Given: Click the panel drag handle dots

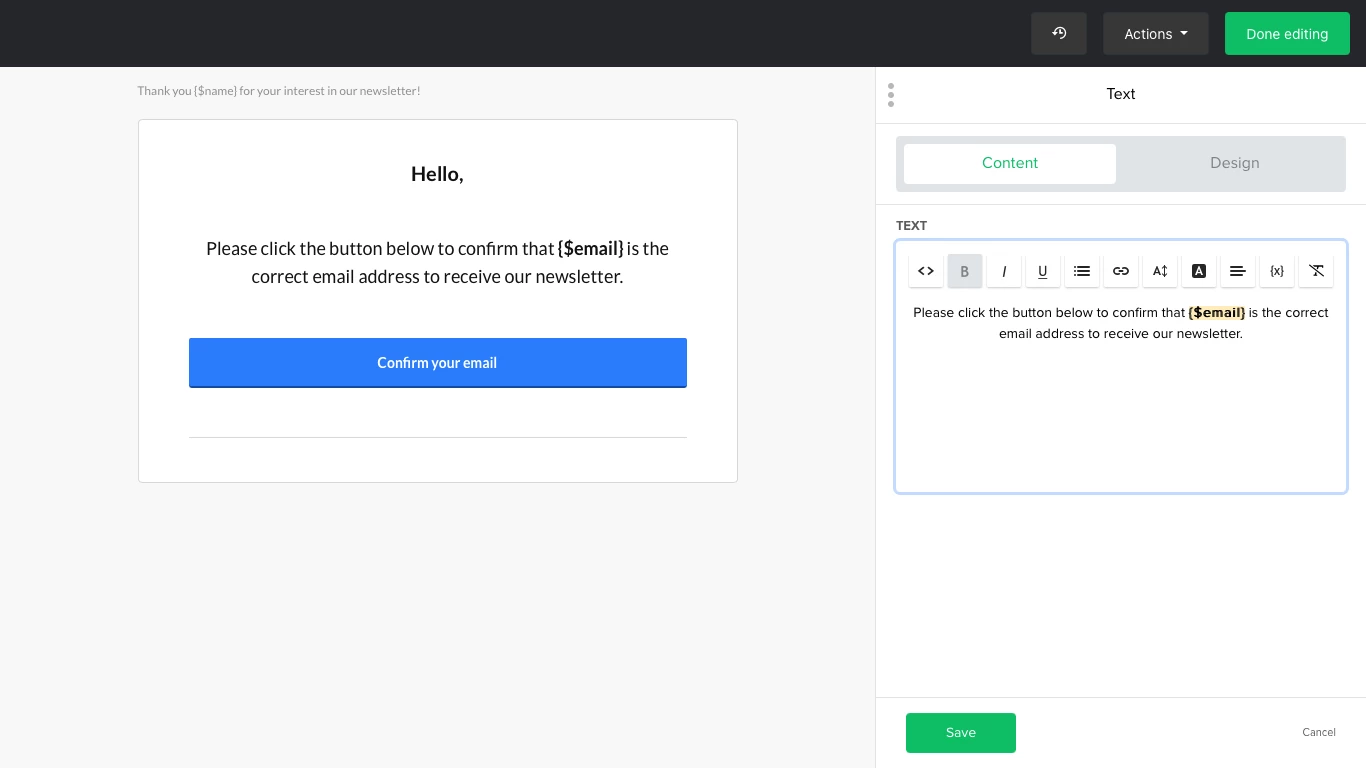Looking at the screenshot, I should tap(891, 95).
